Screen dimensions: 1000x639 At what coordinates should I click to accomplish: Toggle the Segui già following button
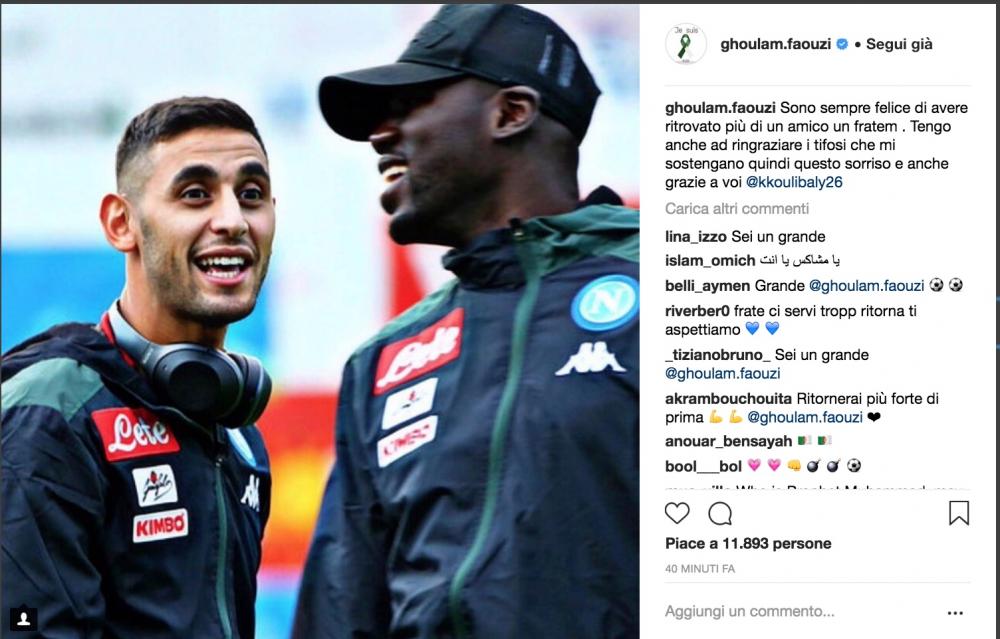click(x=899, y=44)
